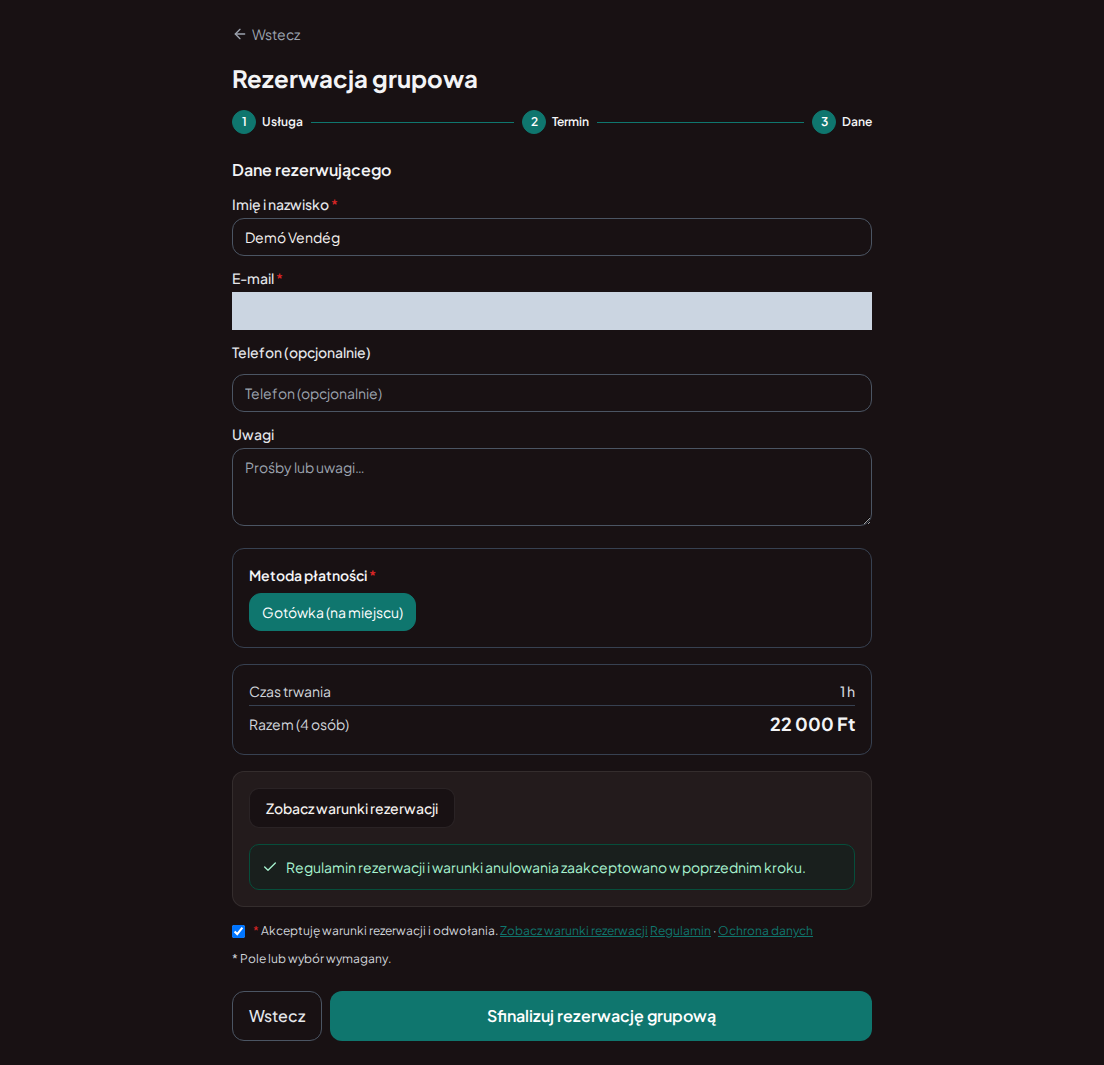Focus the Telefon (opcjonalnie) input
This screenshot has height=1065, width=1104.
[x=552, y=393]
